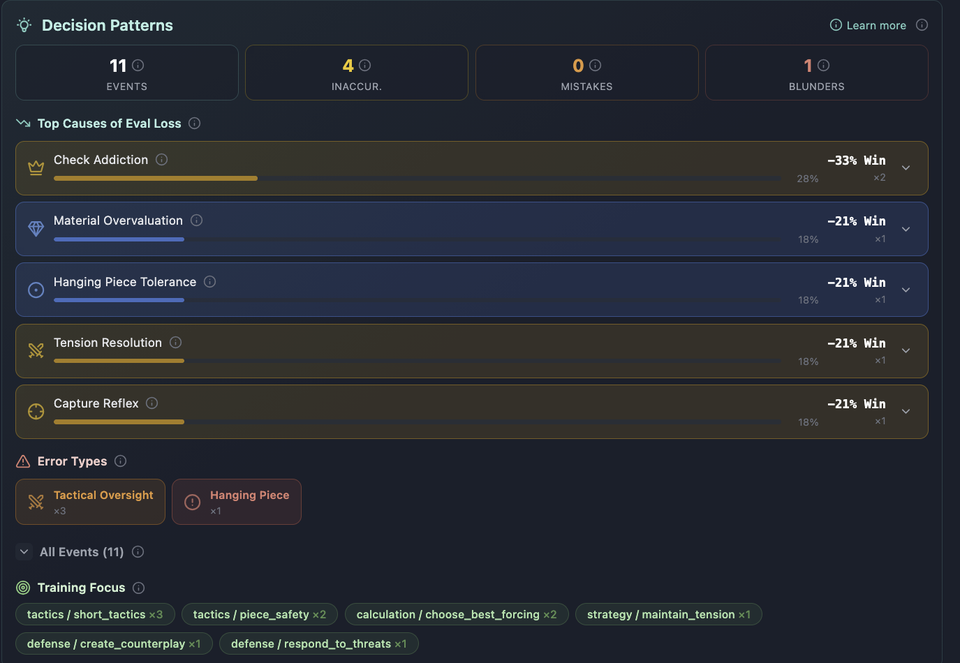
Task: Click the 28% label on Check Addiction
Action: (808, 179)
